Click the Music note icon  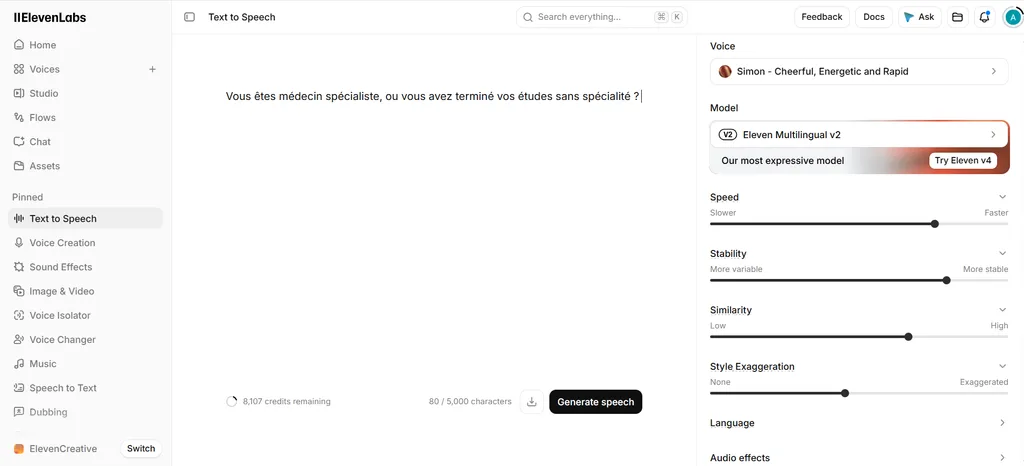[19, 364]
